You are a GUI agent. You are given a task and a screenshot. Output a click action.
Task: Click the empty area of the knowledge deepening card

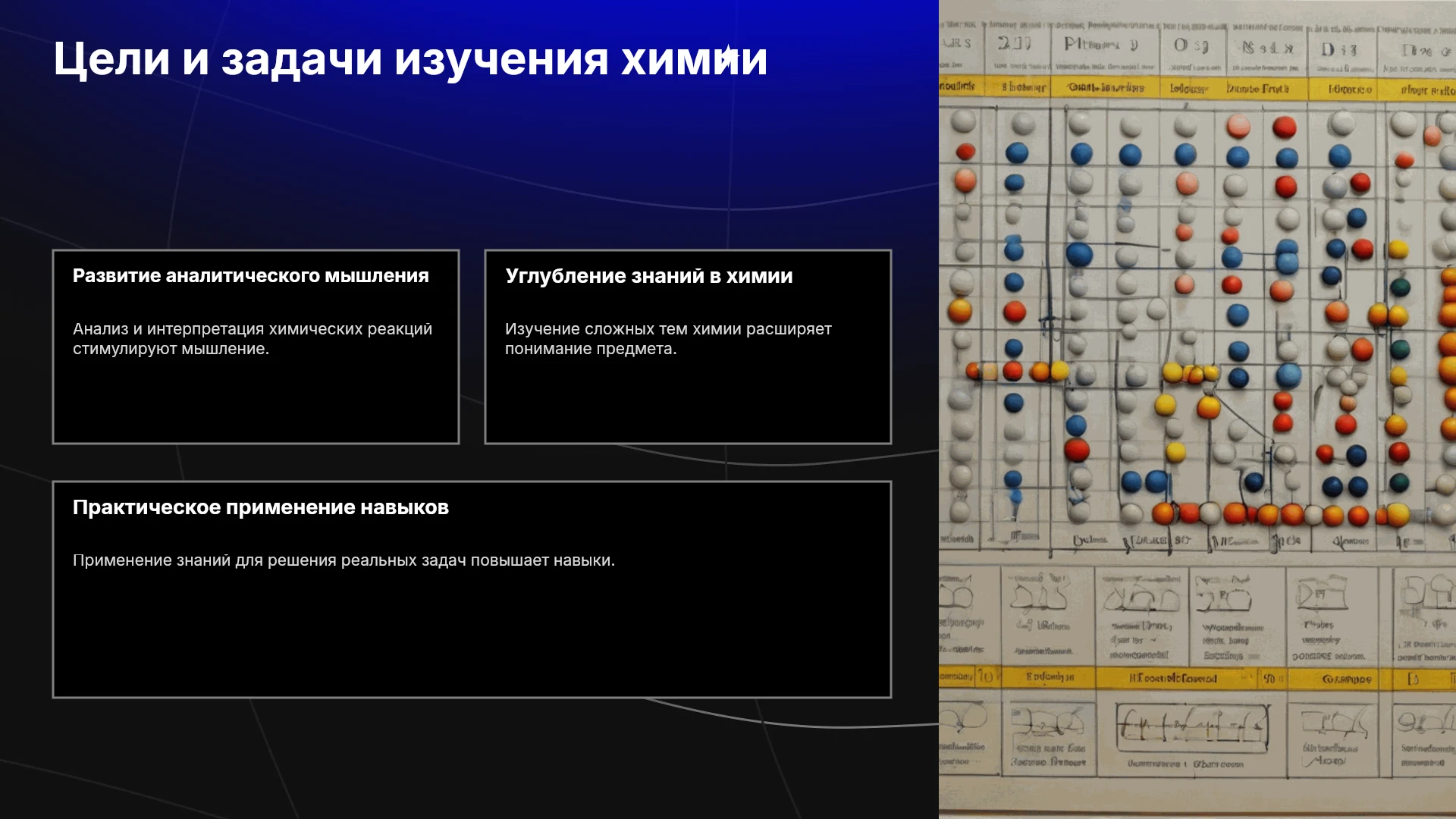pos(688,400)
